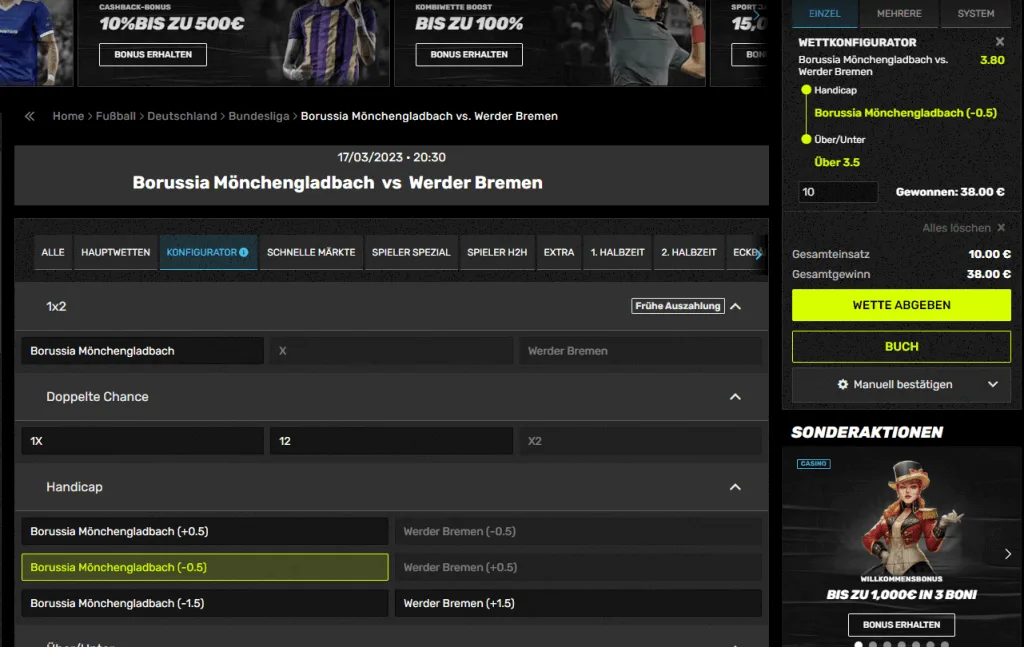This screenshot has height=647, width=1024.
Task: Click the Konfigurator info icon
Action: (x=244, y=252)
